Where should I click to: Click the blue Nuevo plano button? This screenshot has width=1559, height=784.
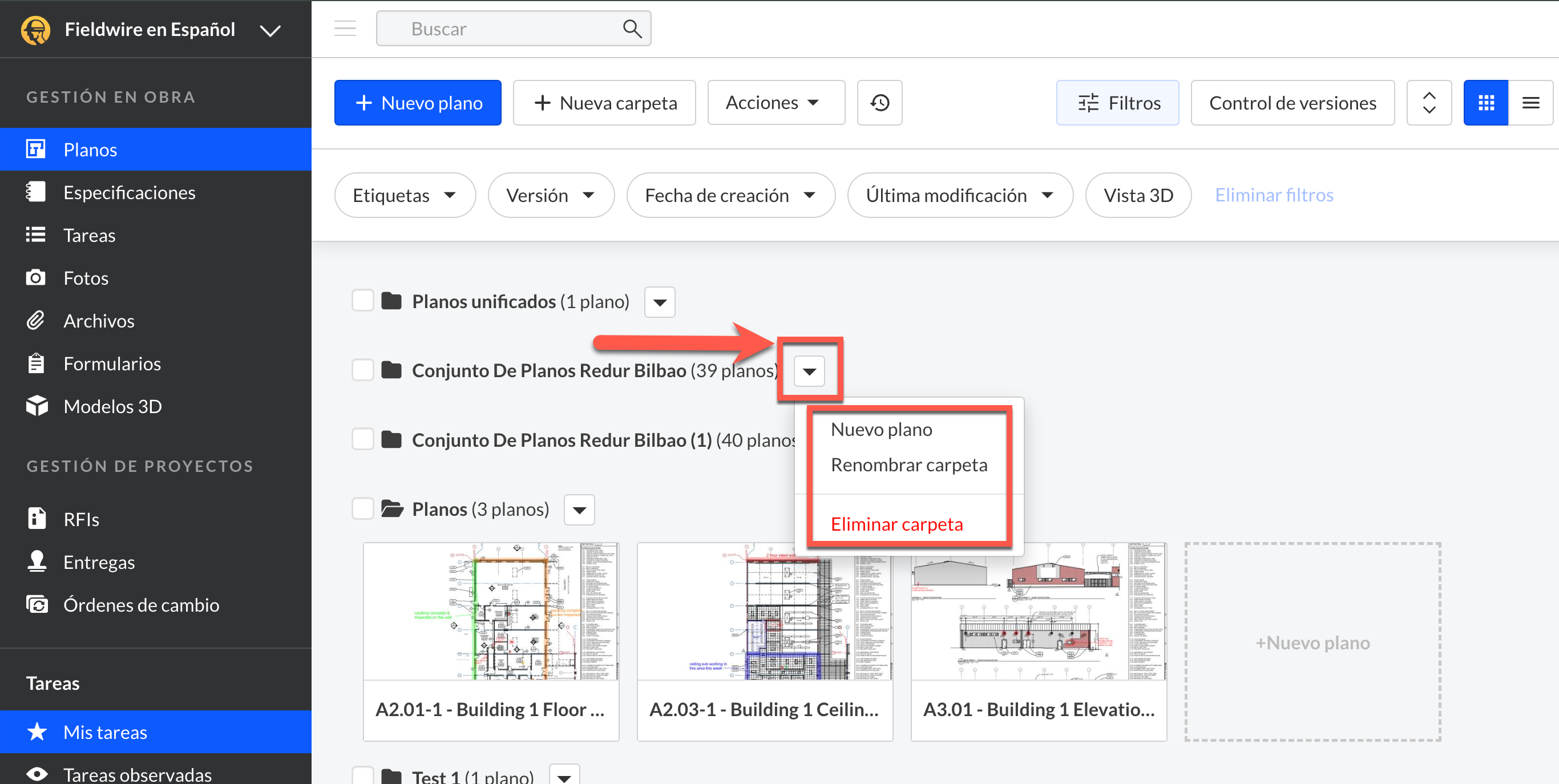pos(418,103)
